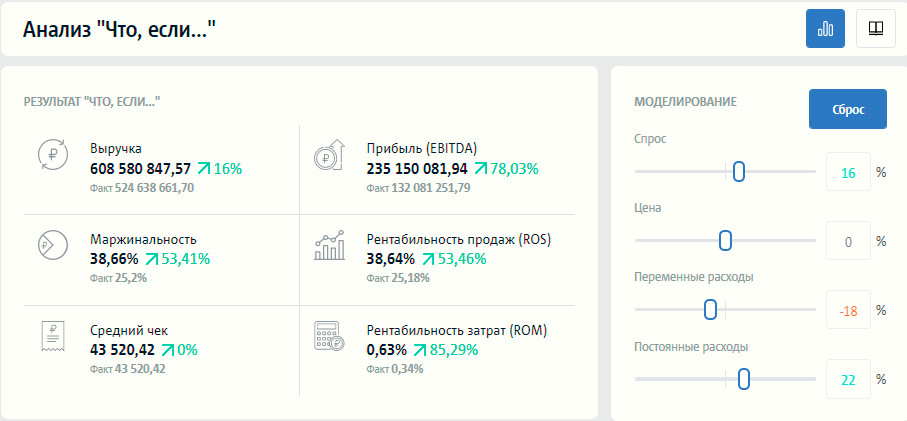907x421 pixels.
Task: Click the Спрос slider handle
Action: click(x=739, y=172)
